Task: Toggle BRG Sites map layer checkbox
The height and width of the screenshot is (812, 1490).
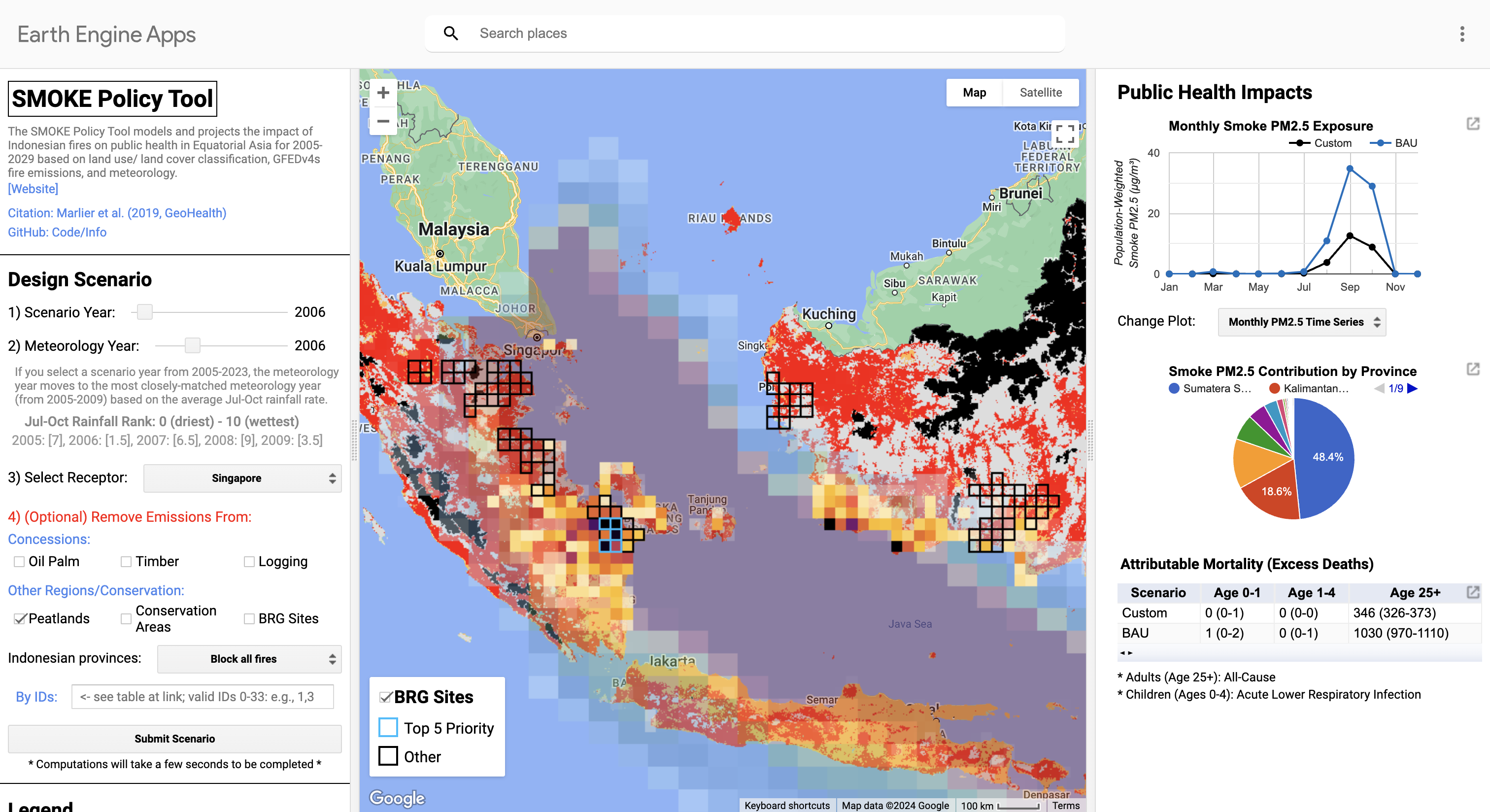Action: [385, 697]
